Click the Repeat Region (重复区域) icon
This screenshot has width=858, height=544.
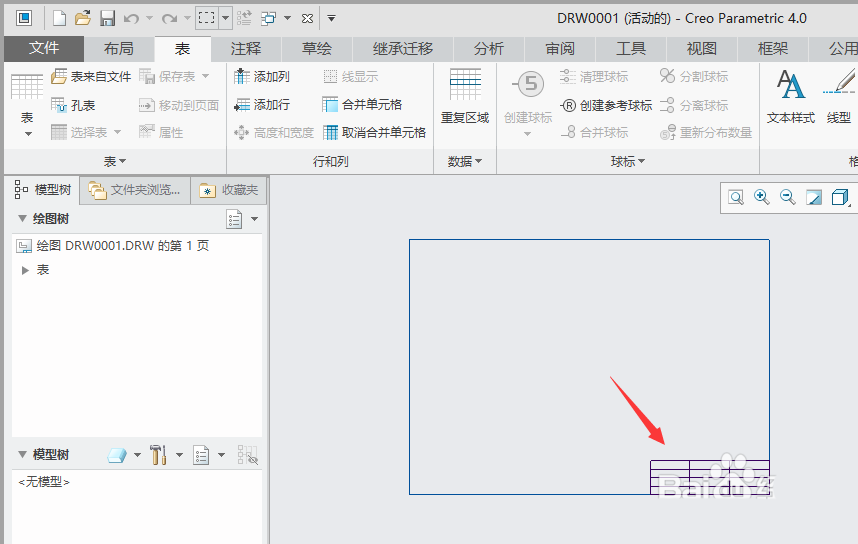pos(465,98)
